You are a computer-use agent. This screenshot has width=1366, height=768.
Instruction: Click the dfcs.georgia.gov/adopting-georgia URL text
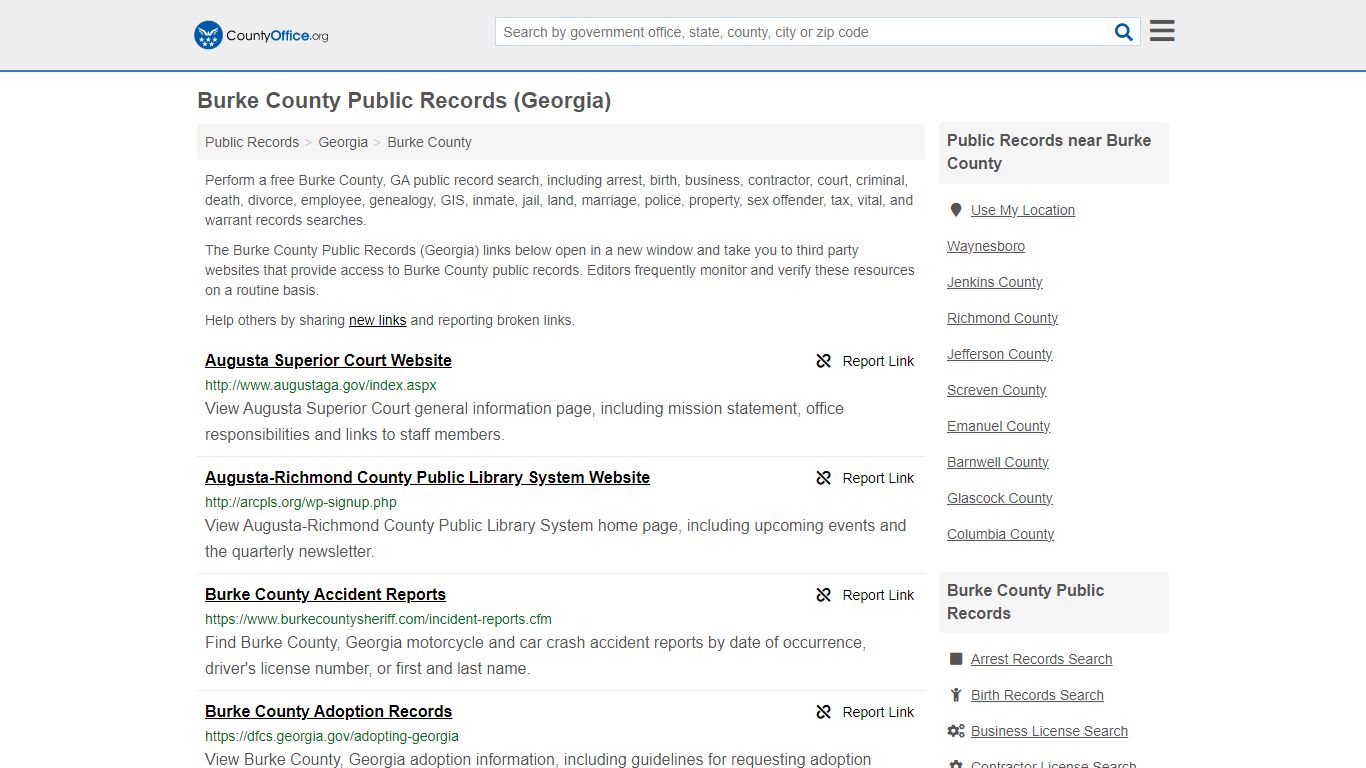332,736
